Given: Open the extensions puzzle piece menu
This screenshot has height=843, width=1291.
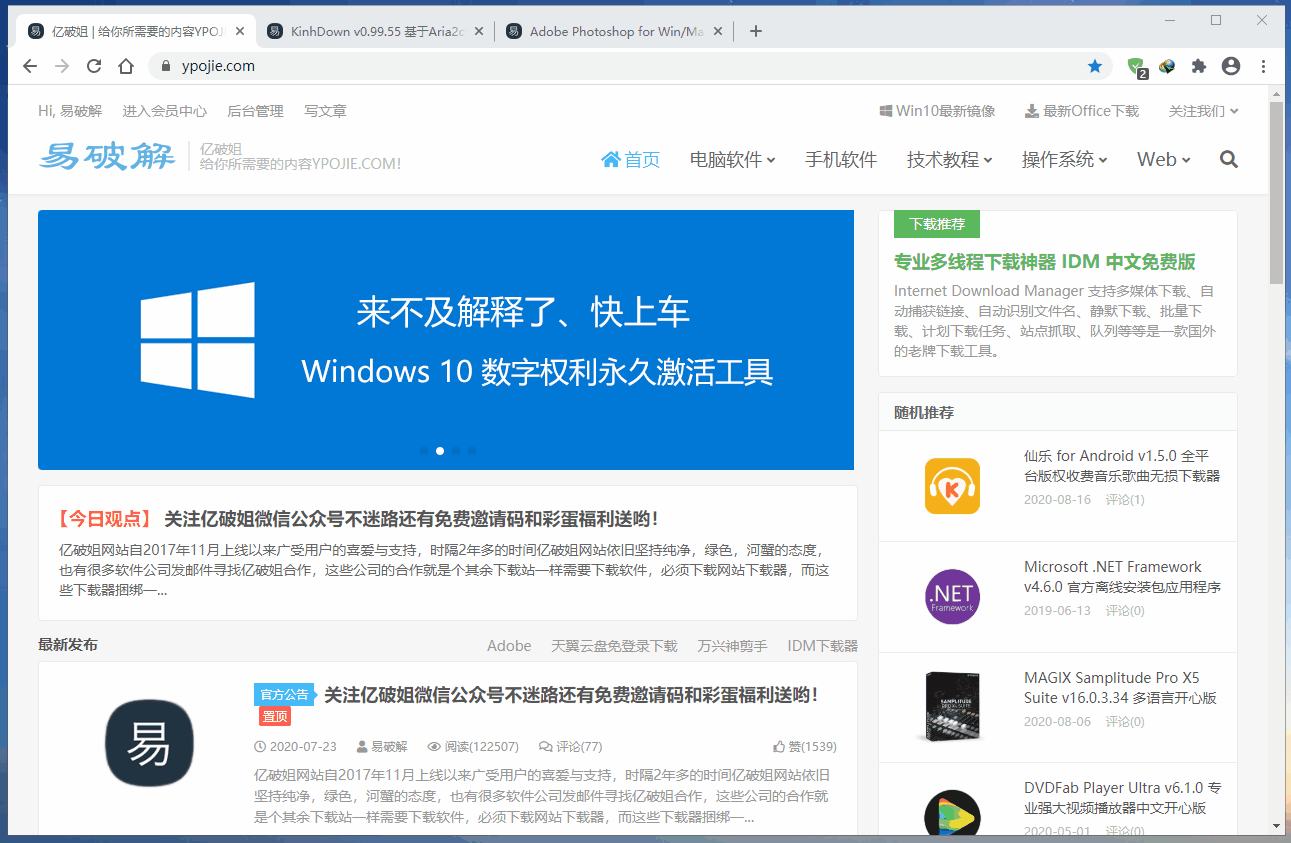Looking at the screenshot, I should point(1199,66).
